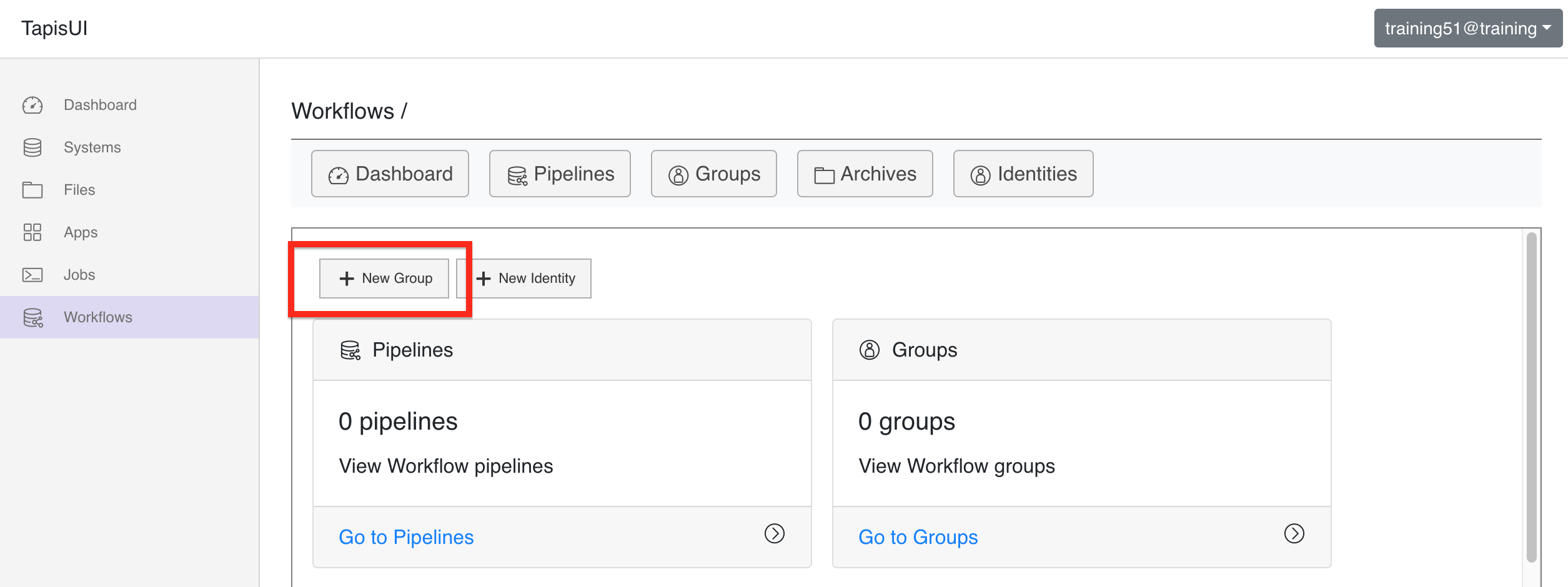Screen dimensions: 1568x587
Task: Go to Files in the sidebar
Action: 129,190
